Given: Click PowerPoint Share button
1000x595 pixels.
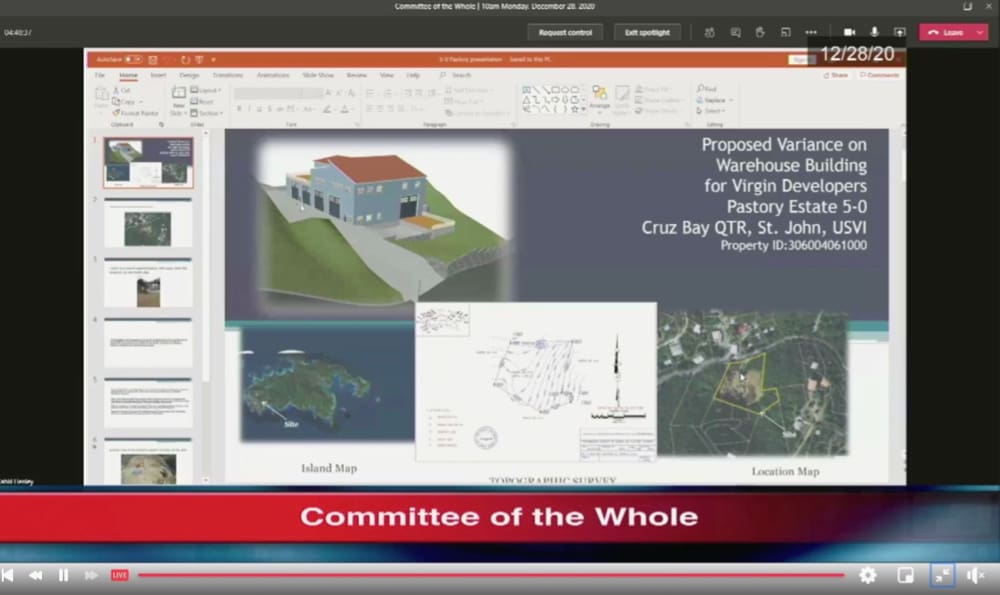Looking at the screenshot, I should pos(835,75).
